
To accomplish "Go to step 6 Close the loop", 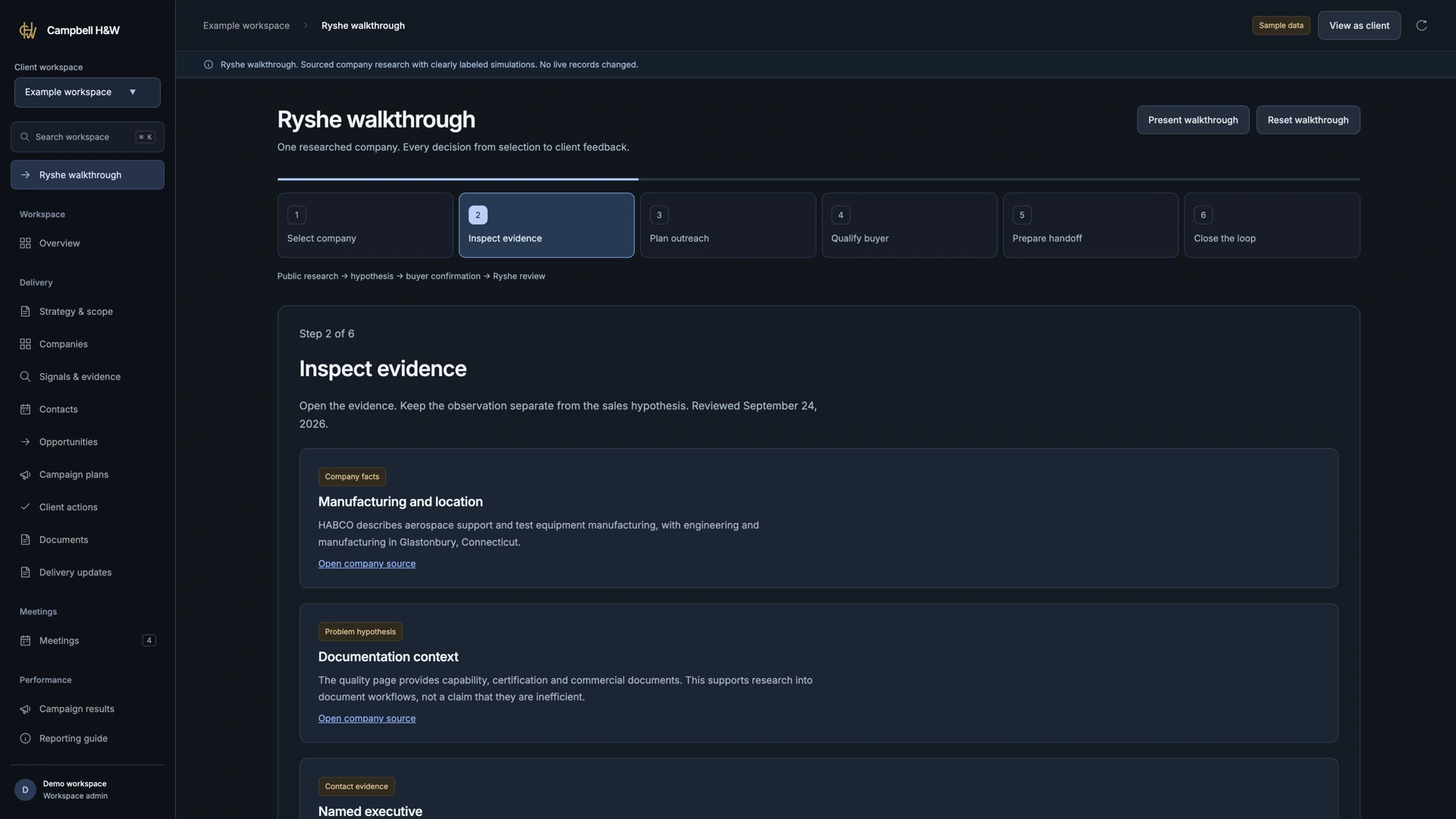I will coord(1272,225).
